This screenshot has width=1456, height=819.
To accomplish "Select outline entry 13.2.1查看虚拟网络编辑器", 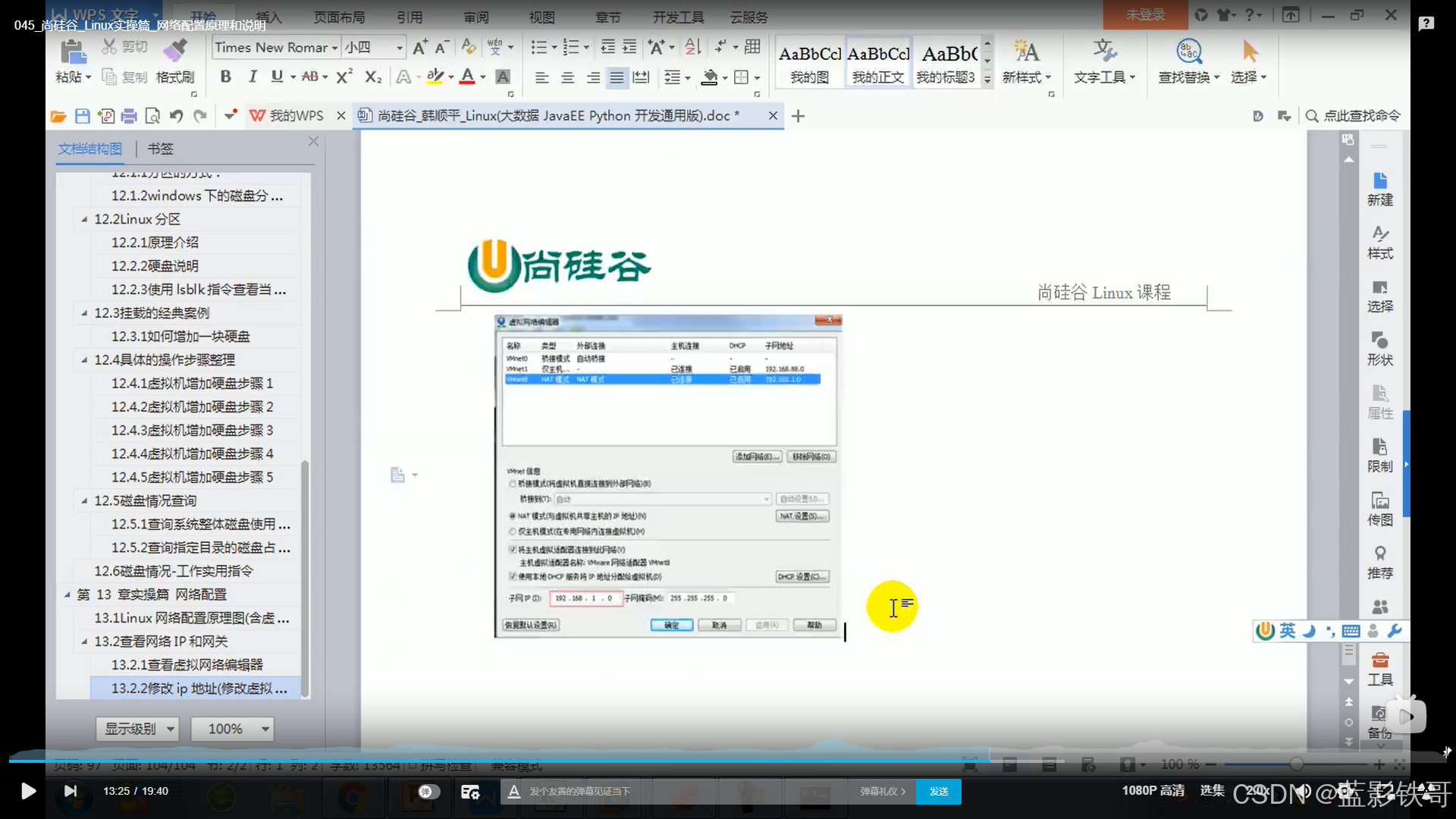I will (187, 665).
